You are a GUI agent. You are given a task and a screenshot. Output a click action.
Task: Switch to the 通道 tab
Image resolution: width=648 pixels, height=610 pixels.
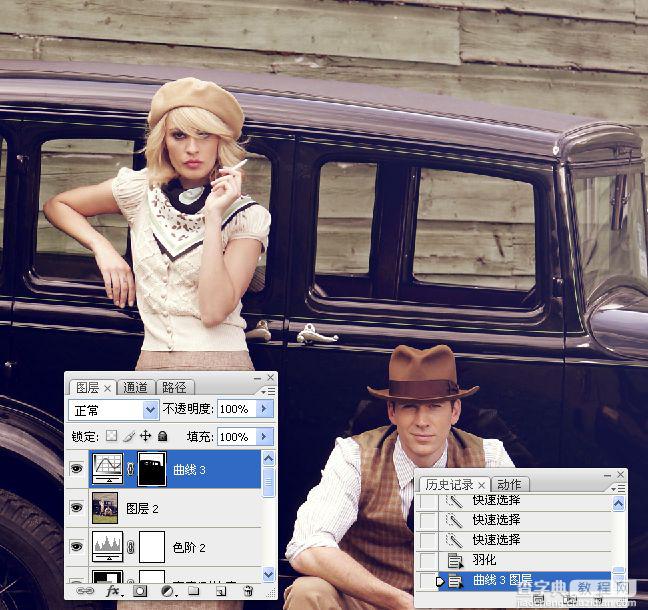coord(135,388)
